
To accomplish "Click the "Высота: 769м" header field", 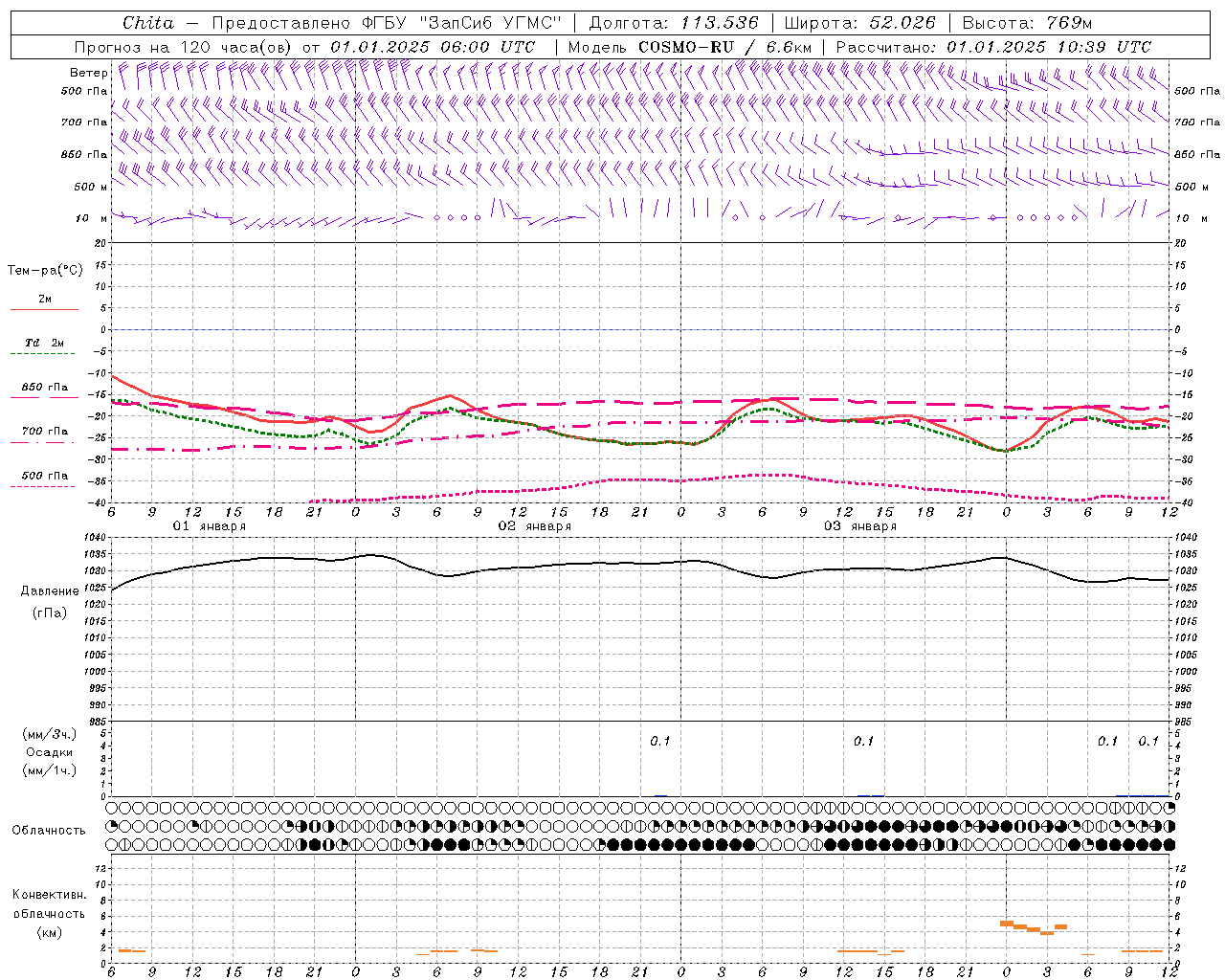I will click(x=1027, y=23).
